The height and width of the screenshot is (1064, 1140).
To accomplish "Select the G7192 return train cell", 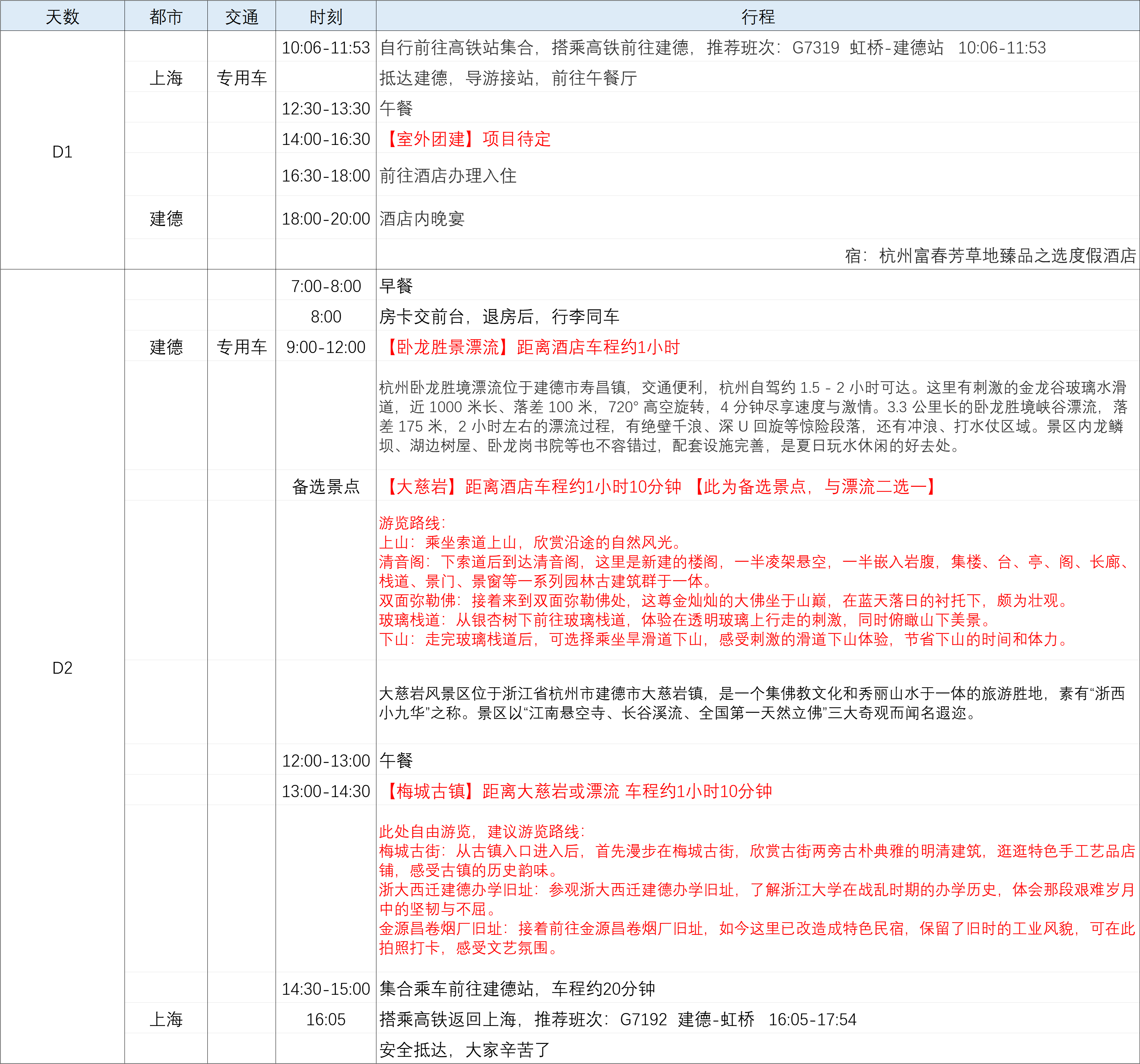I will [618, 1019].
